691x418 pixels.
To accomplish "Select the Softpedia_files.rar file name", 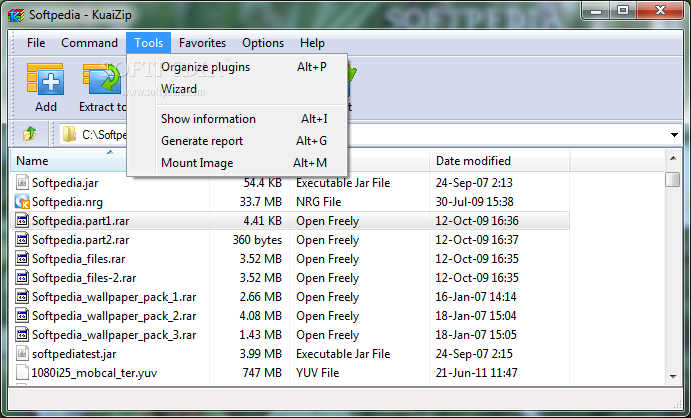I will pyautogui.click(x=78, y=259).
